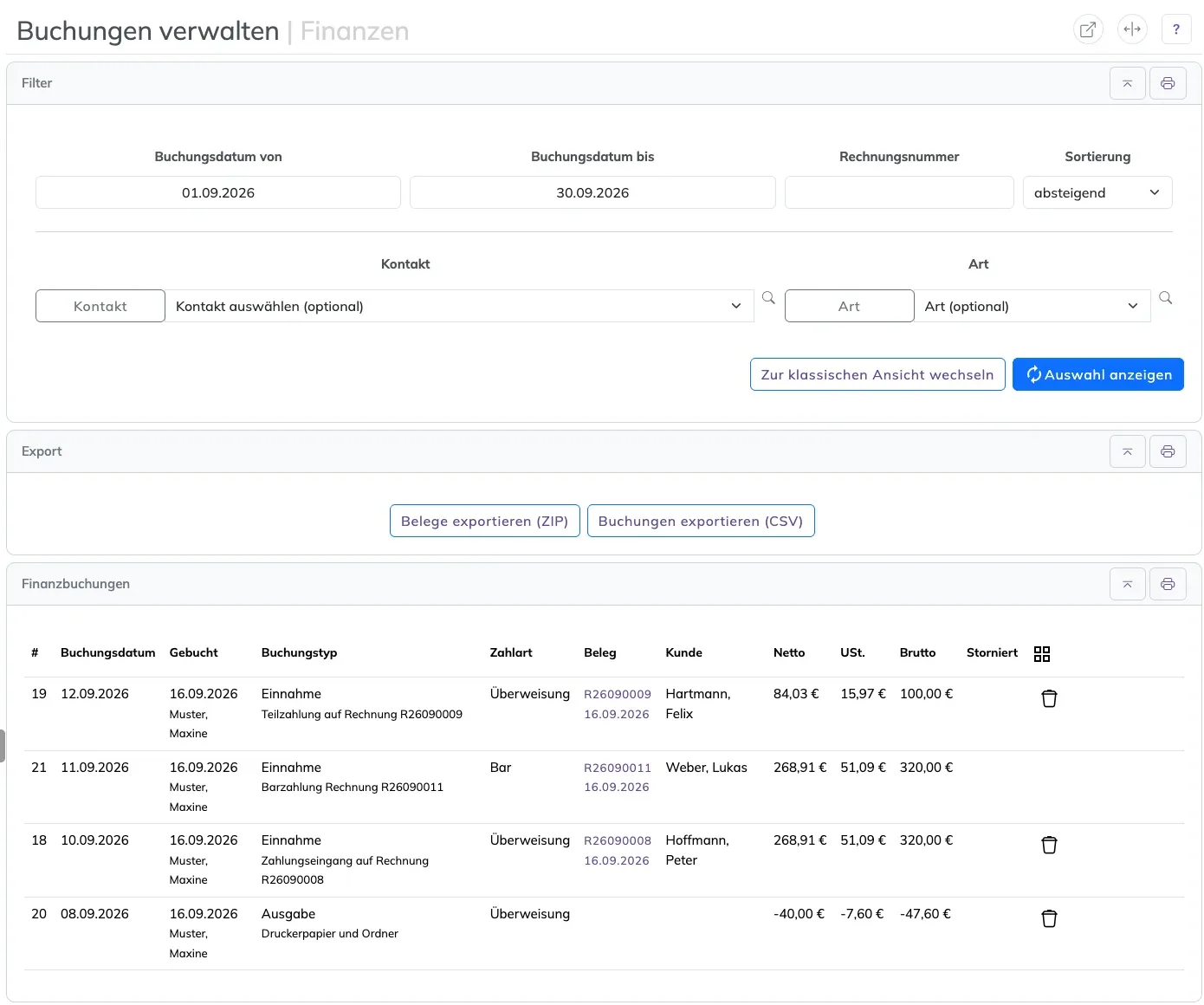Collapse the Finanzbuchungen panel
Image resolution: width=1204 pixels, height=1005 pixels.
(x=1128, y=584)
